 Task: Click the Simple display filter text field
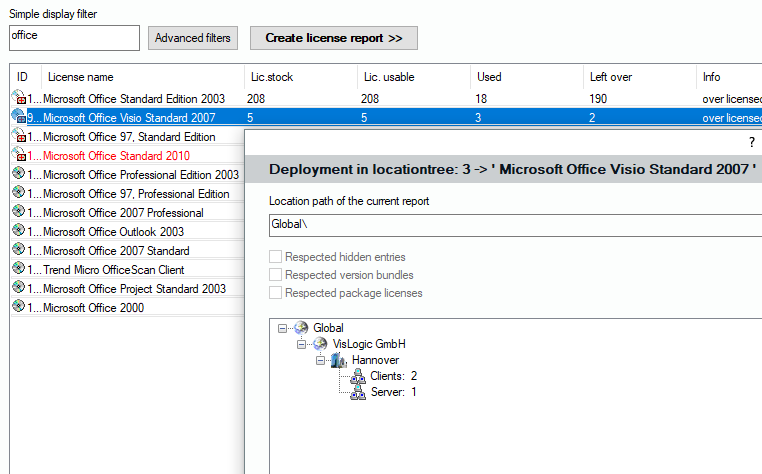coord(74,37)
